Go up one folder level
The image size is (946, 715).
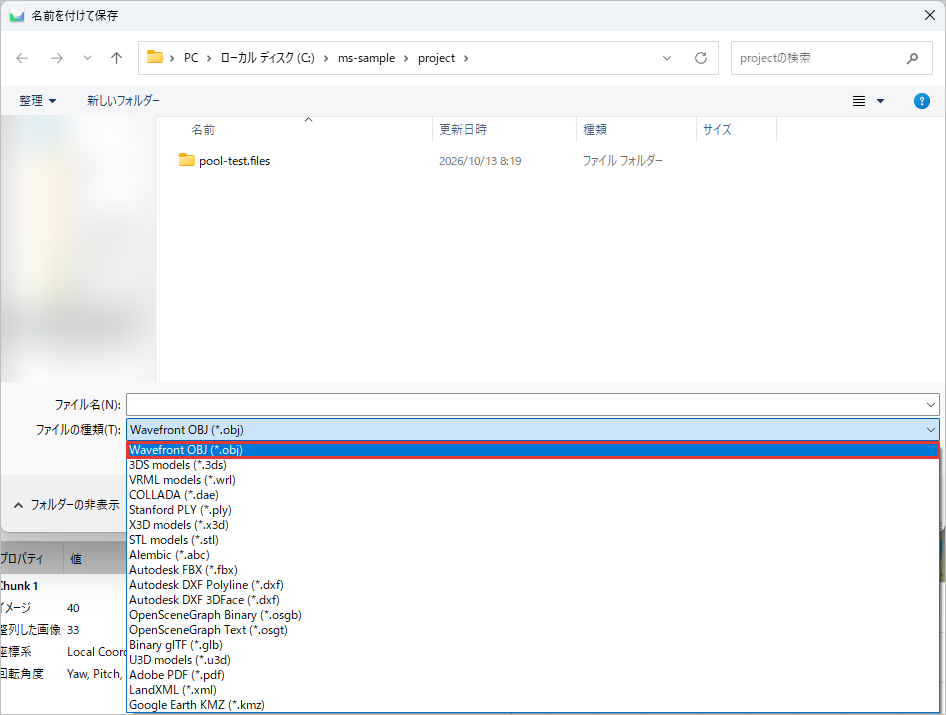(116, 58)
